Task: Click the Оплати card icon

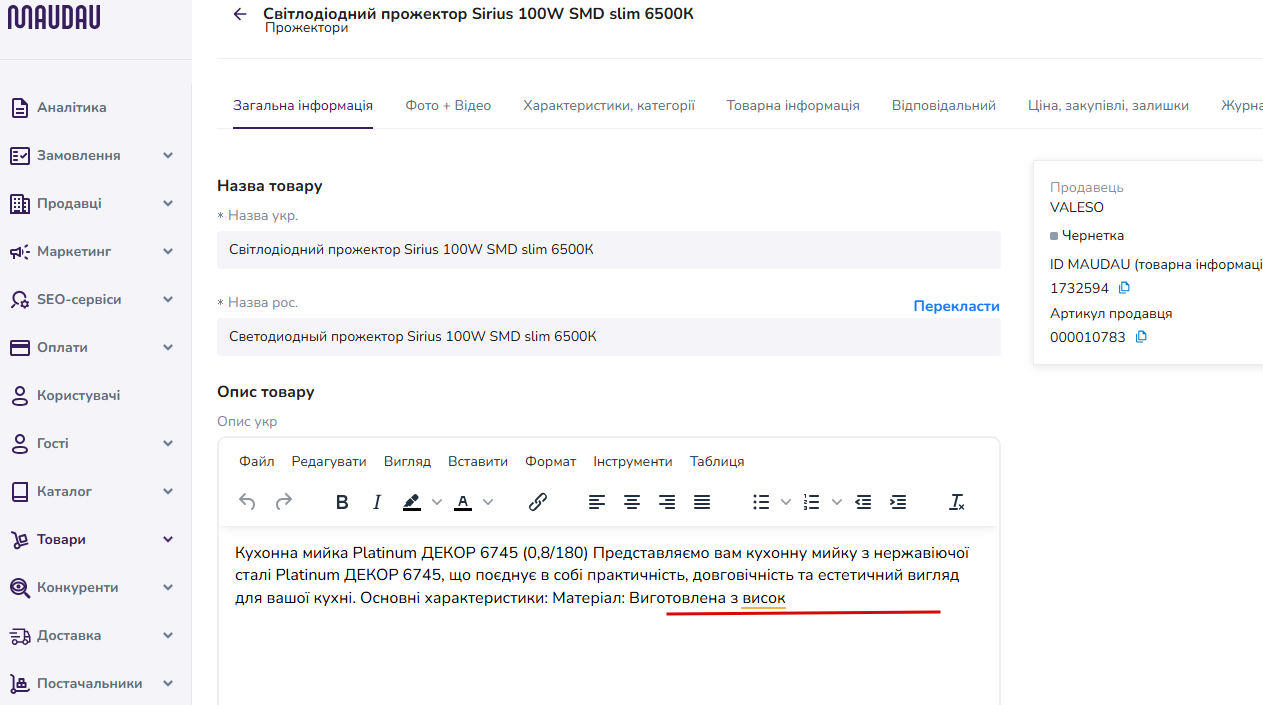Action: pos(20,348)
